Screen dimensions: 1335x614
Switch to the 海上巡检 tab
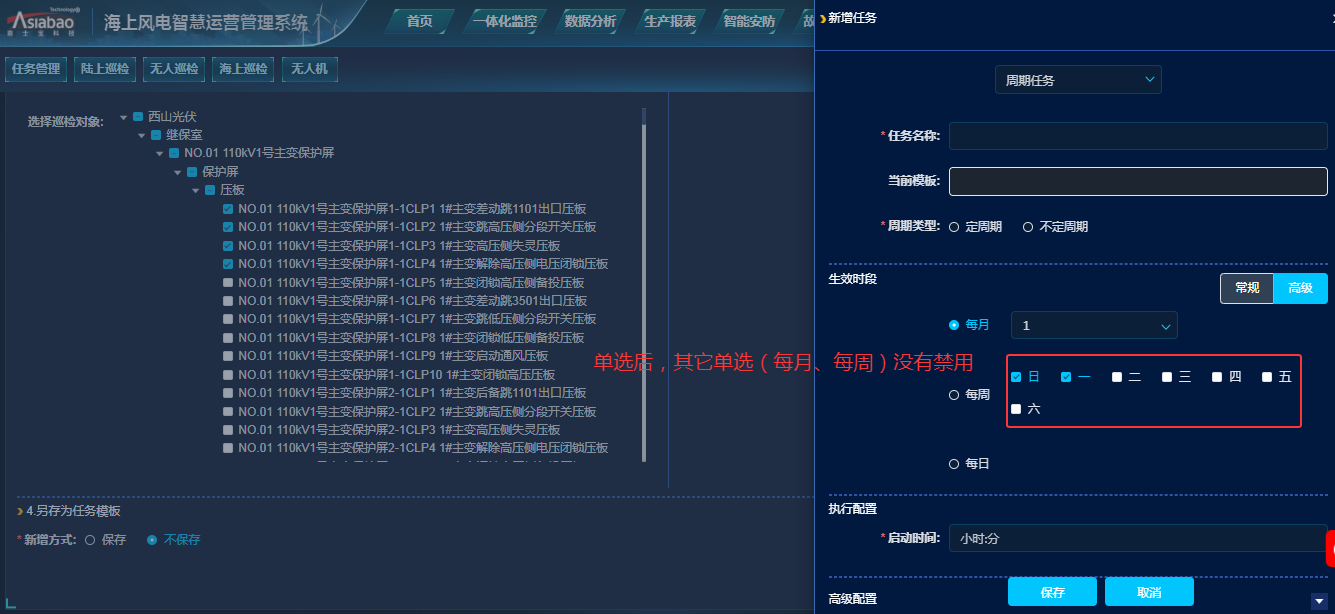tap(243, 69)
